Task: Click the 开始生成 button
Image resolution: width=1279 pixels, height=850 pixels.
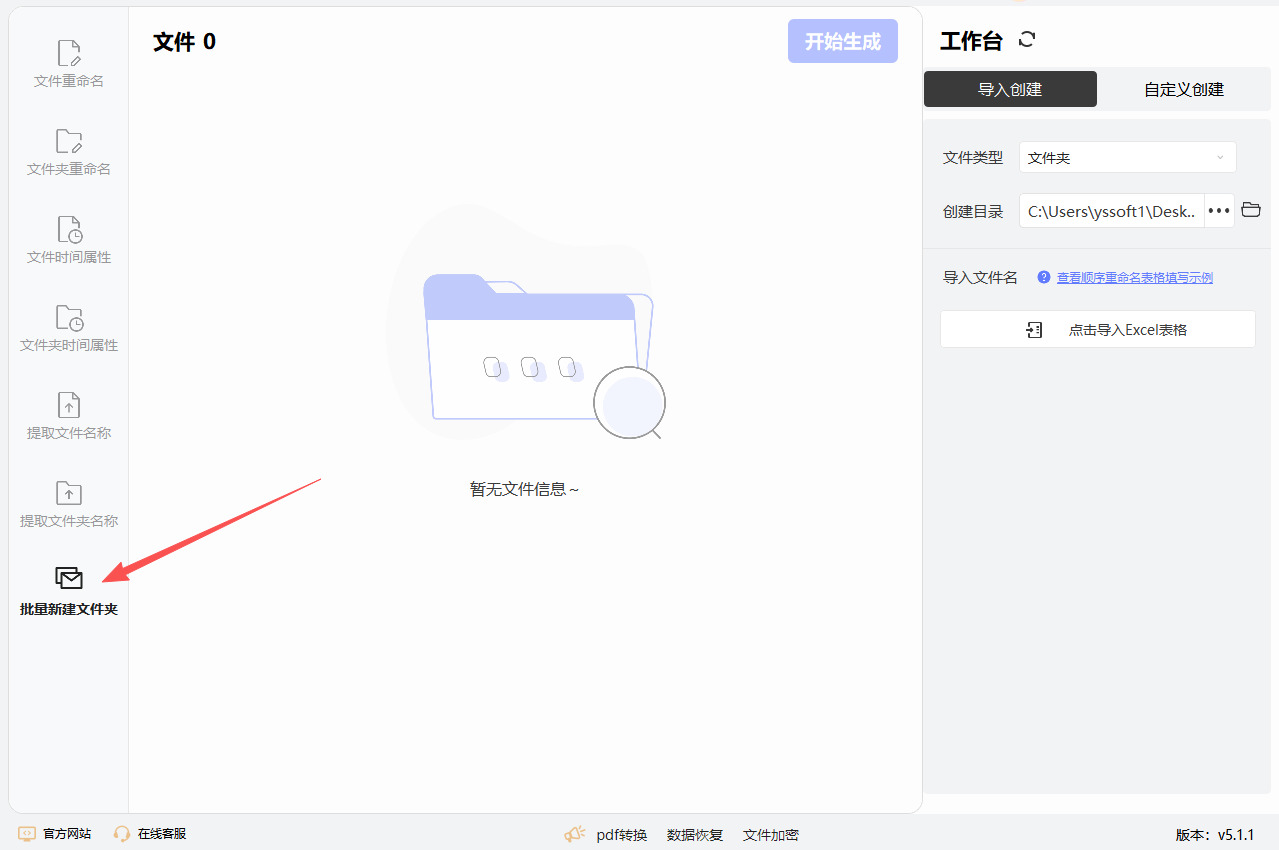Action: (x=843, y=41)
